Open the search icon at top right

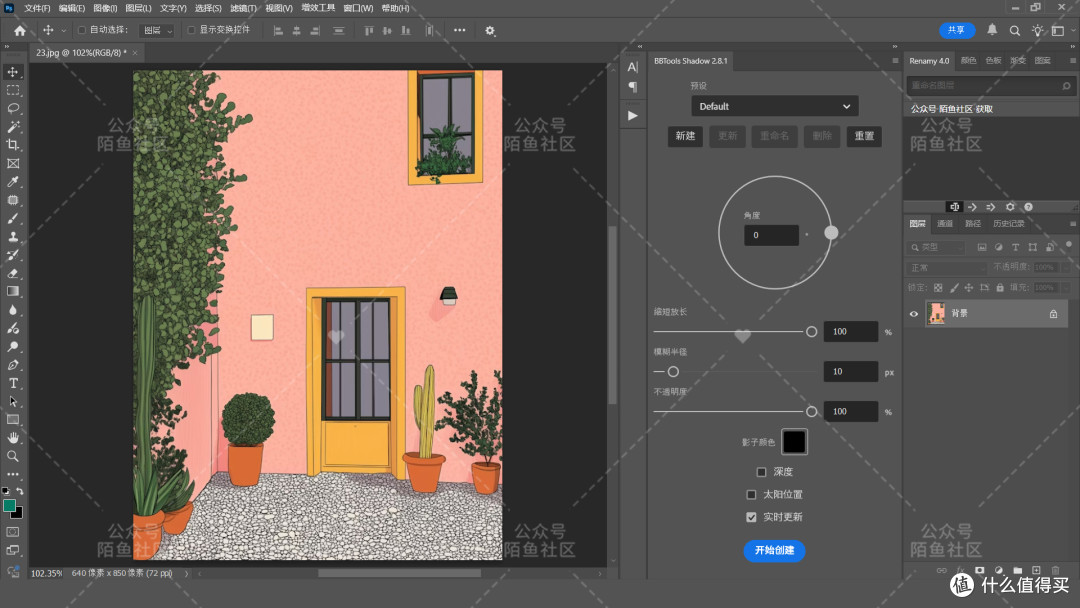coord(1015,30)
